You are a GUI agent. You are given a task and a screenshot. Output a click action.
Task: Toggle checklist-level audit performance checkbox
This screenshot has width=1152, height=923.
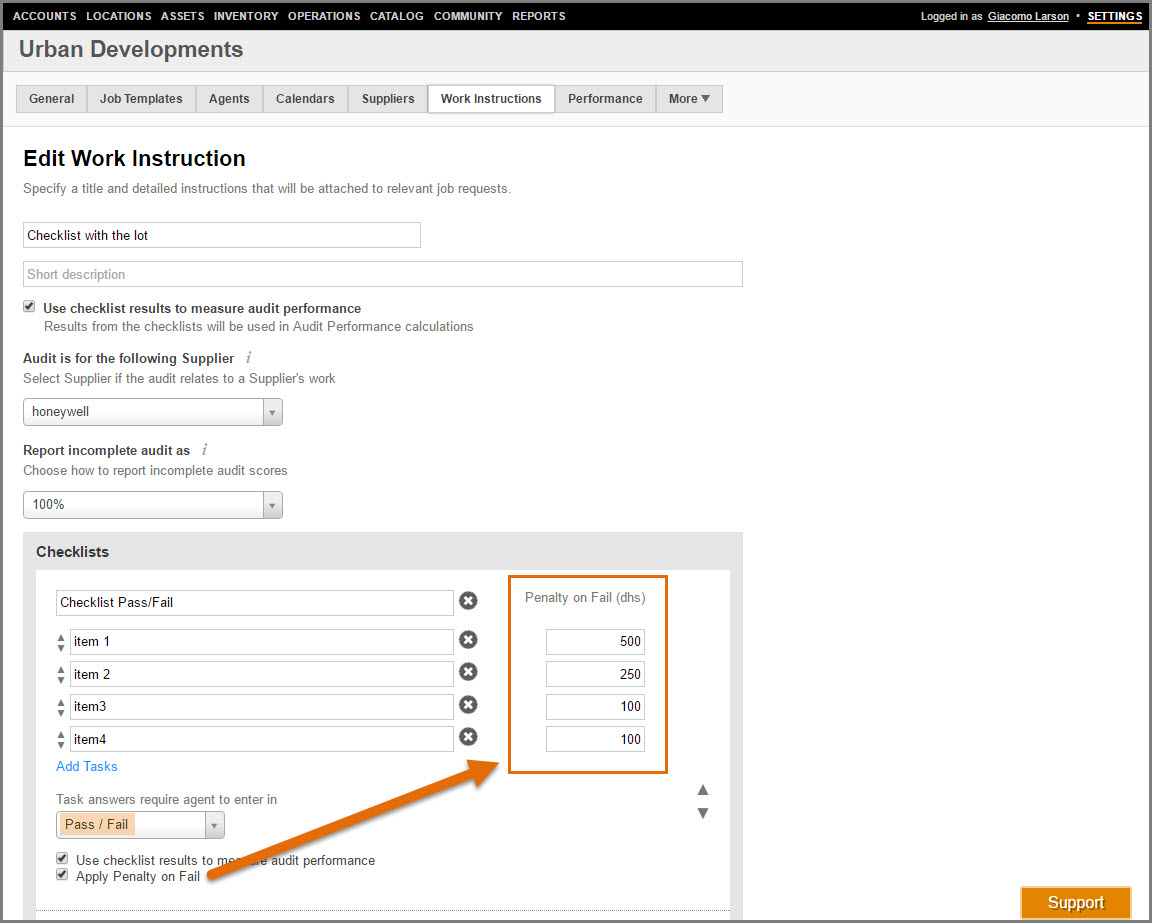tap(62, 859)
